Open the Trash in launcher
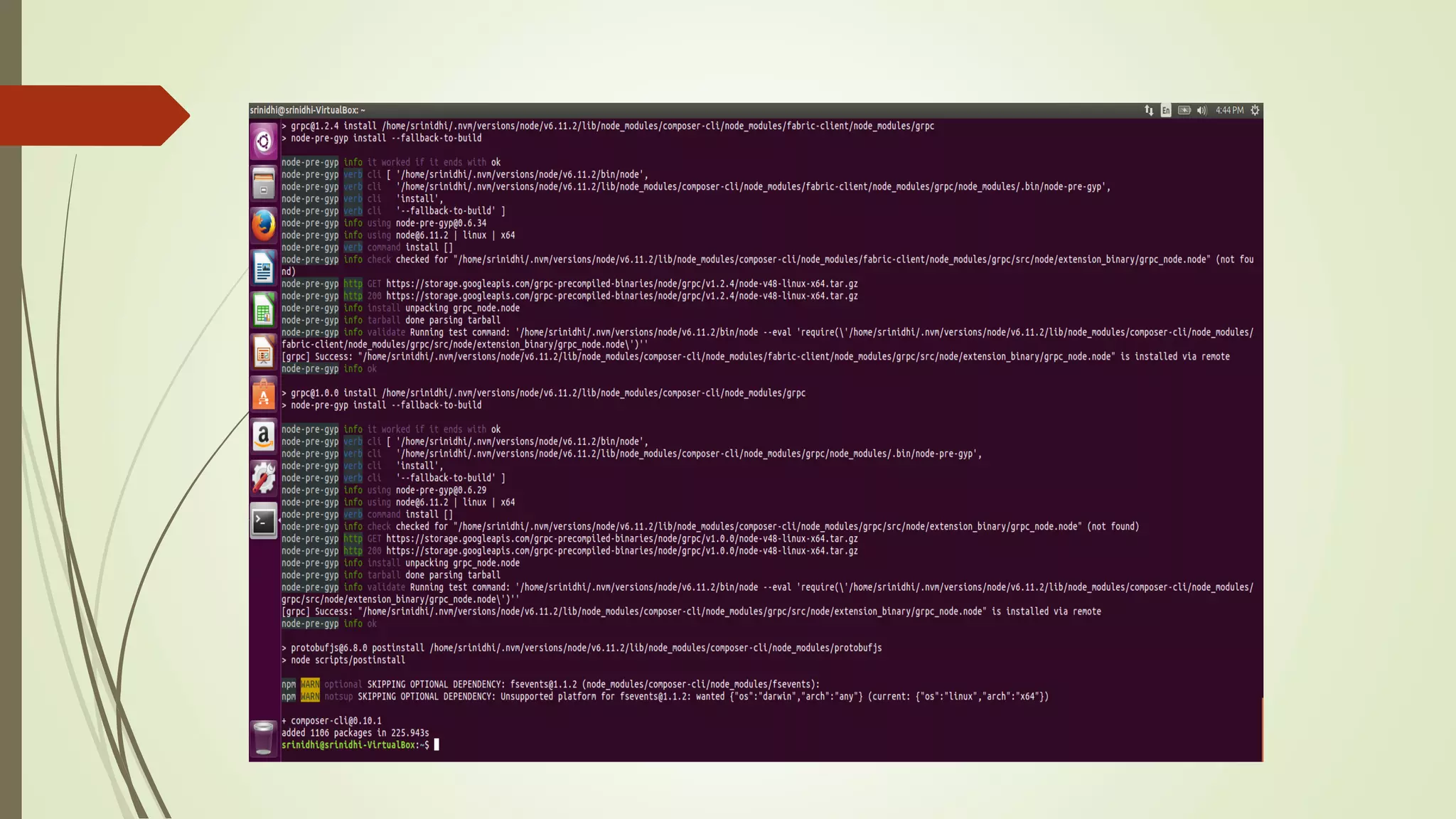 (x=264, y=737)
